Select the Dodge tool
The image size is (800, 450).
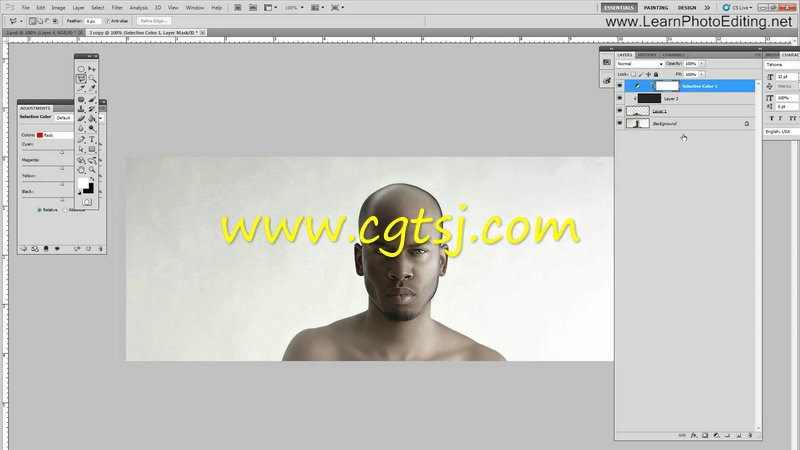point(92,128)
